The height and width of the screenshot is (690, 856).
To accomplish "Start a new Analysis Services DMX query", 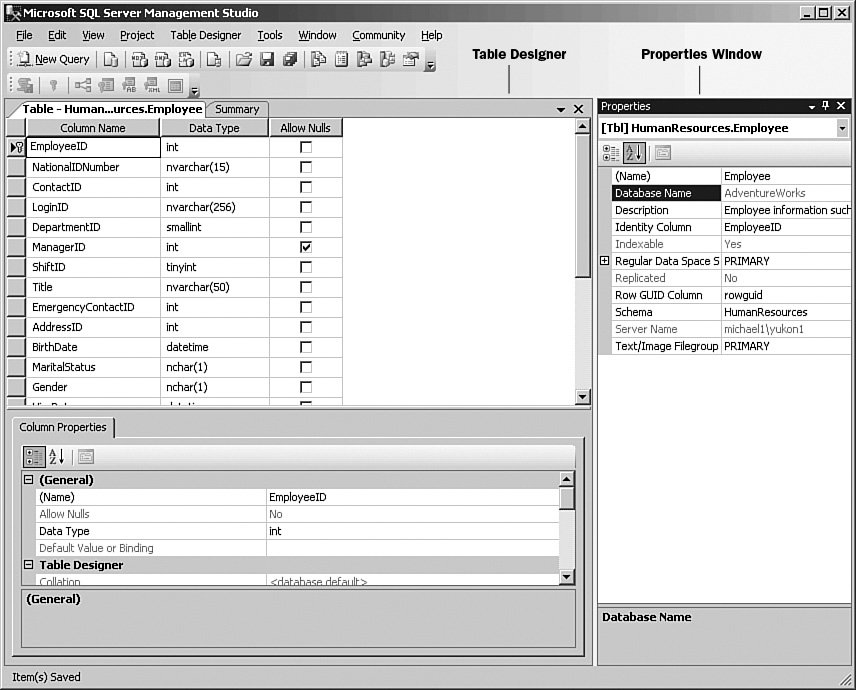I will [163, 59].
